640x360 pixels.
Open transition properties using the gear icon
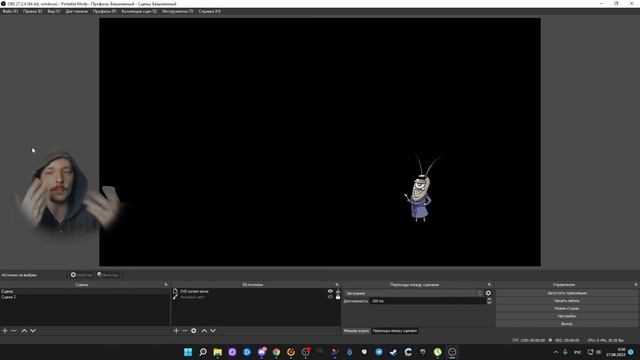click(488, 293)
